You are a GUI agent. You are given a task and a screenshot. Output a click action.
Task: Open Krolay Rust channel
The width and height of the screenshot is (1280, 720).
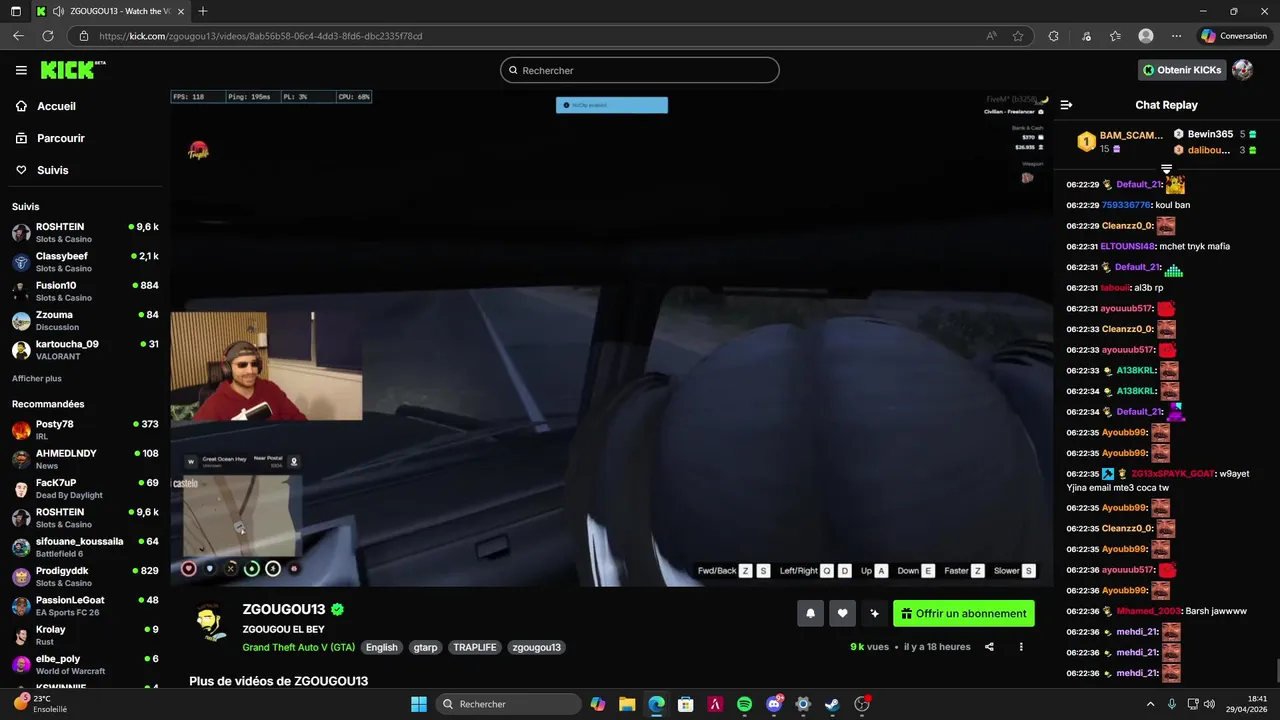tap(84, 635)
